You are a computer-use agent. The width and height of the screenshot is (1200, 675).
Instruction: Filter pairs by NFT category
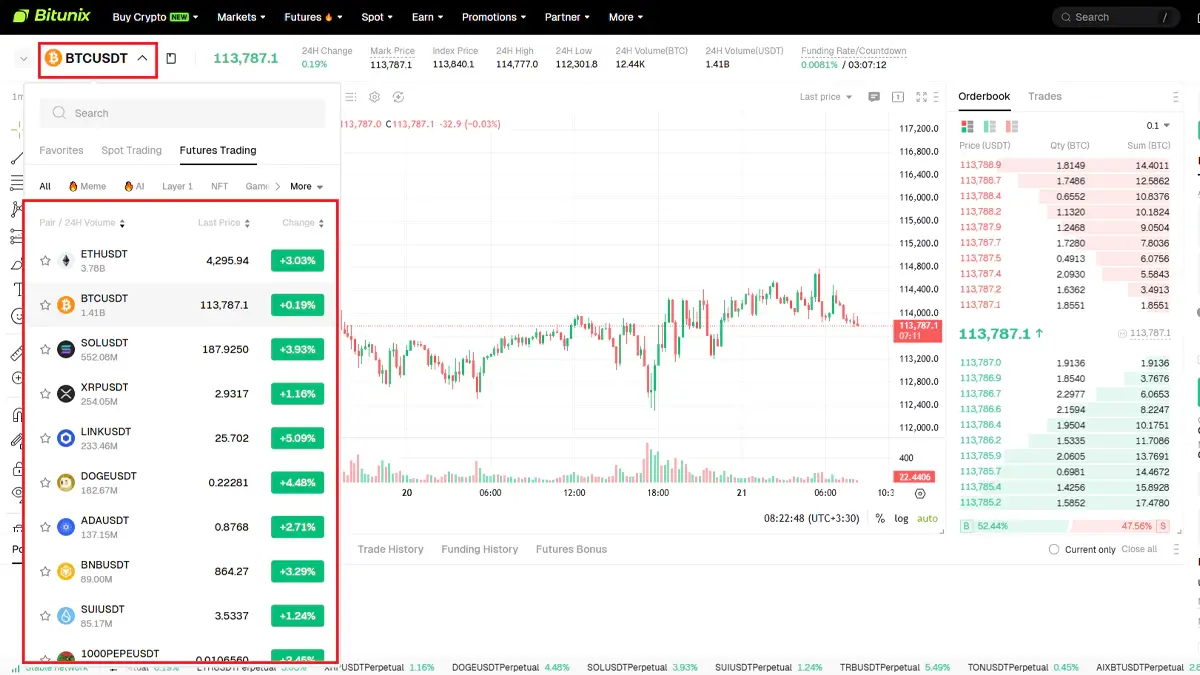pyautogui.click(x=219, y=187)
